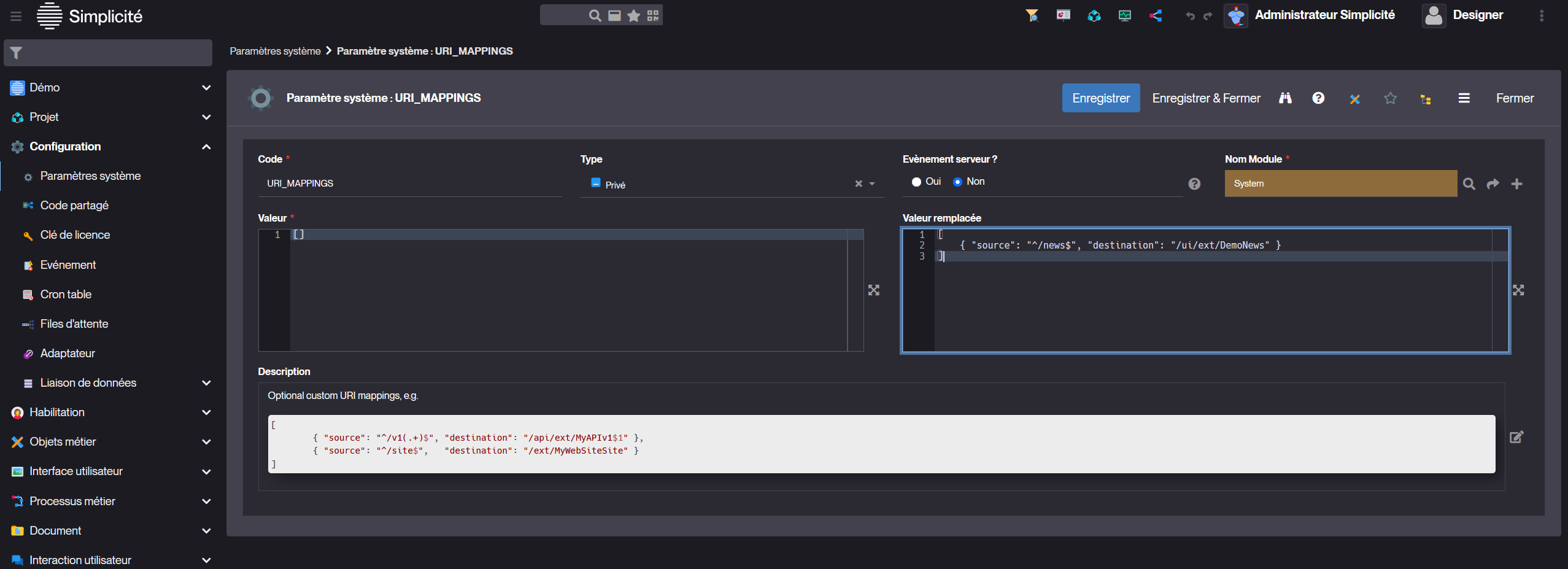Click the star favorite icon in form header
Image resolution: width=1568 pixels, height=569 pixels.
[x=1390, y=98]
